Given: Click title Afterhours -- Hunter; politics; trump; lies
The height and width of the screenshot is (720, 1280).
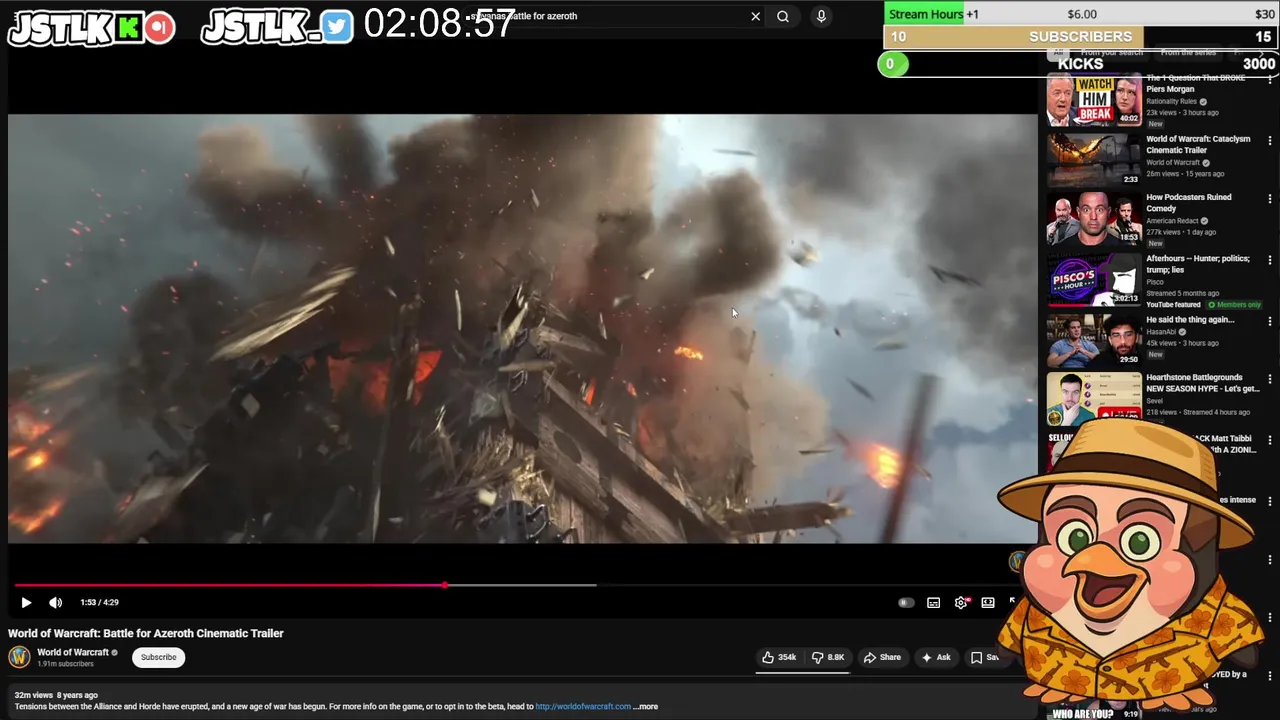Looking at the screenshot, I should point(1198,264).
